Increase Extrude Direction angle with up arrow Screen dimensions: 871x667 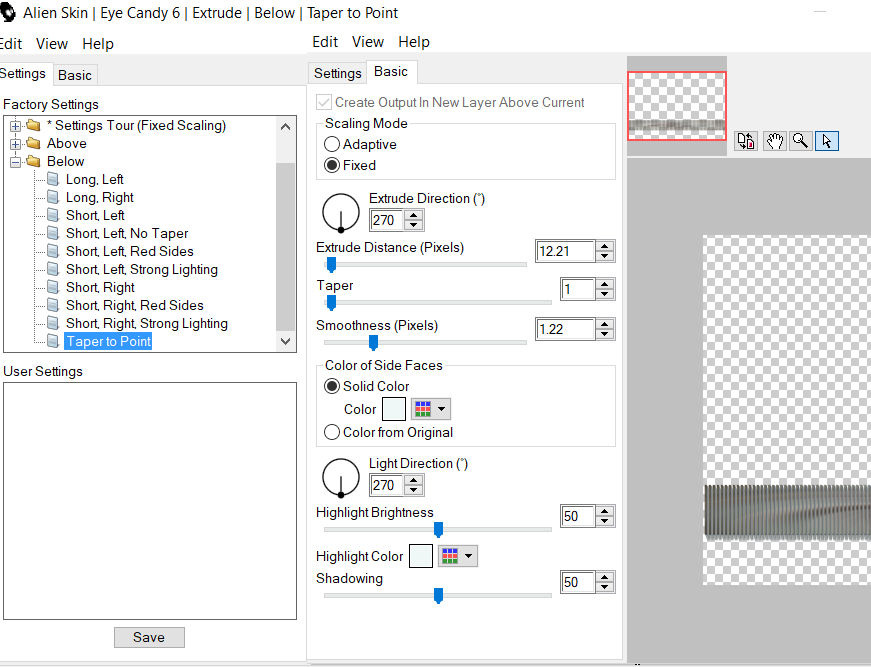pos(413,215)
